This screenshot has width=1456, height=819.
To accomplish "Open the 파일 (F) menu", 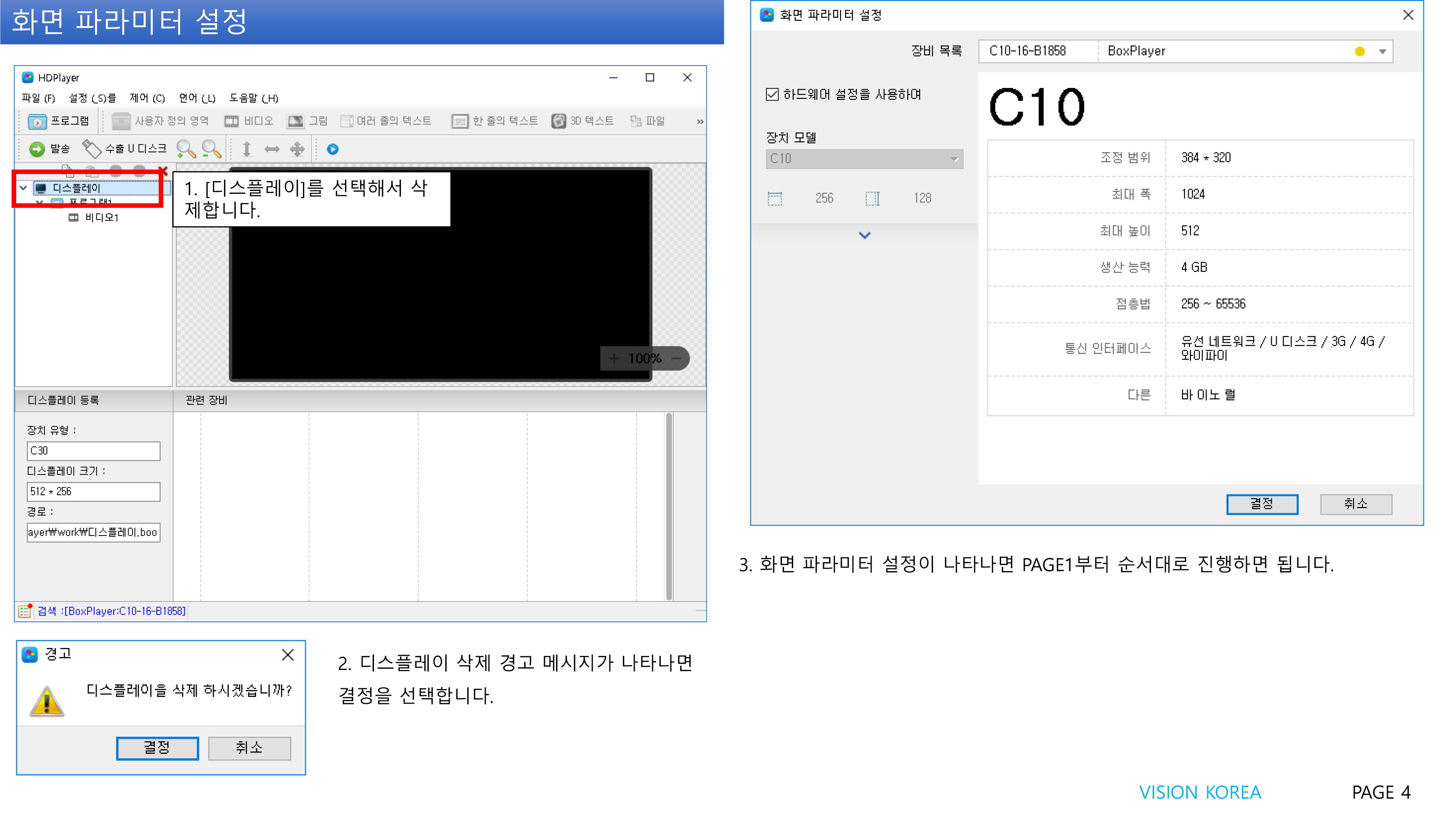I will (39, 98).
